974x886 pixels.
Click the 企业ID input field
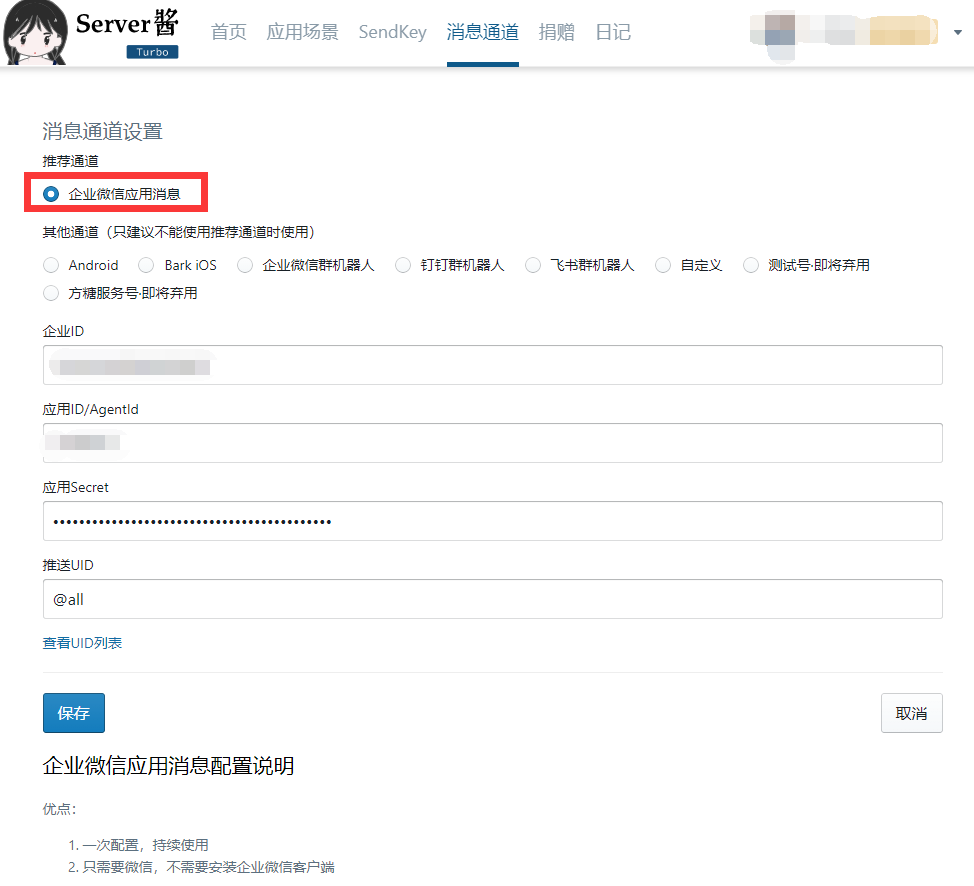493,365
